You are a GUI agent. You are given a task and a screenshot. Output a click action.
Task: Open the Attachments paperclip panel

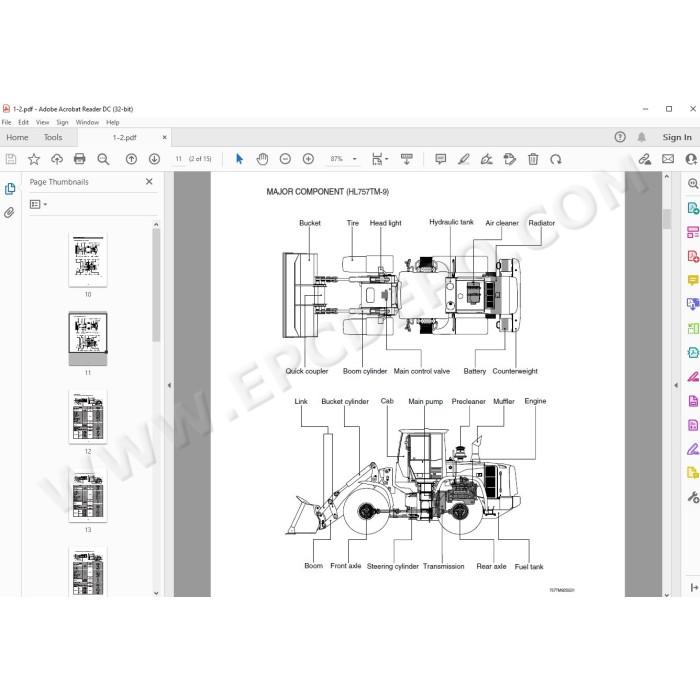click(10, 212)
